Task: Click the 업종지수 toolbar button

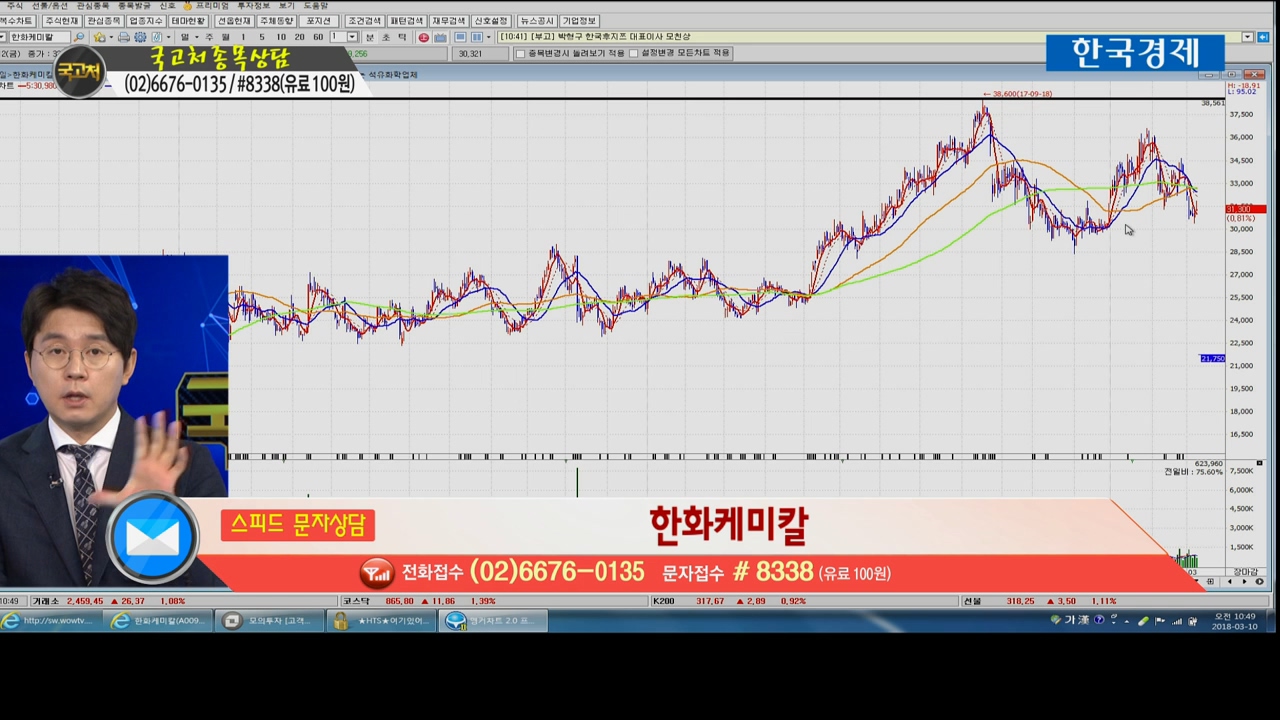Action: pyautogui.click(x=146, y=21)
